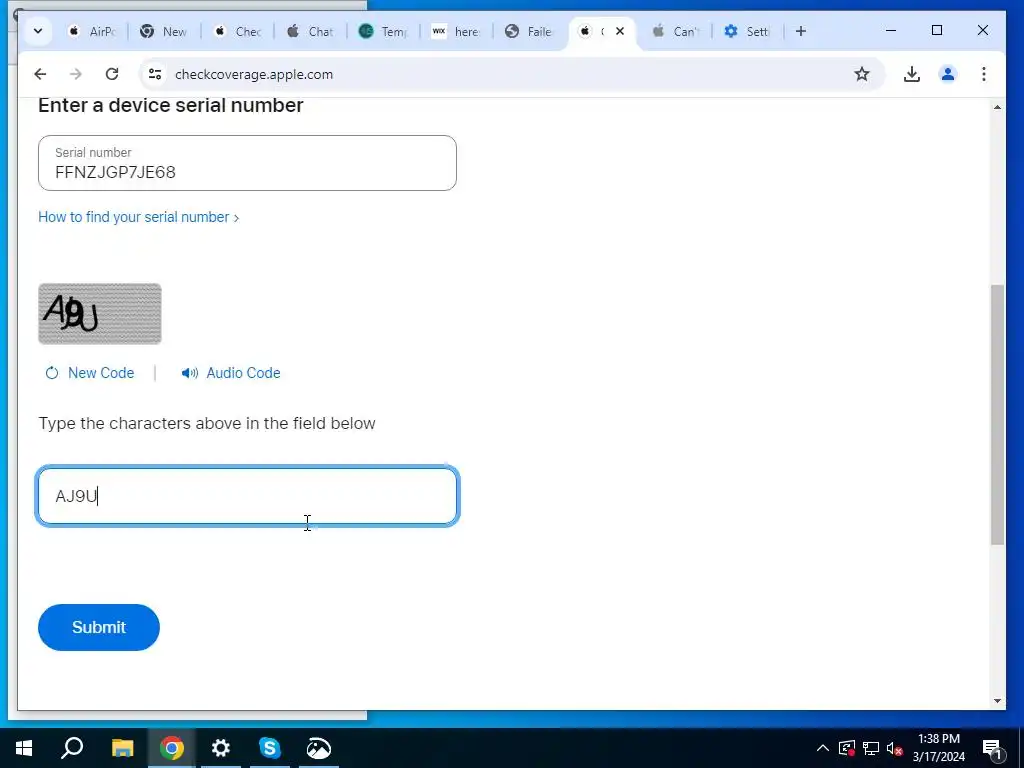This screenshot has width=1024, height=768.
Task: Minimize the Chrome window
Action: point(891,31)
